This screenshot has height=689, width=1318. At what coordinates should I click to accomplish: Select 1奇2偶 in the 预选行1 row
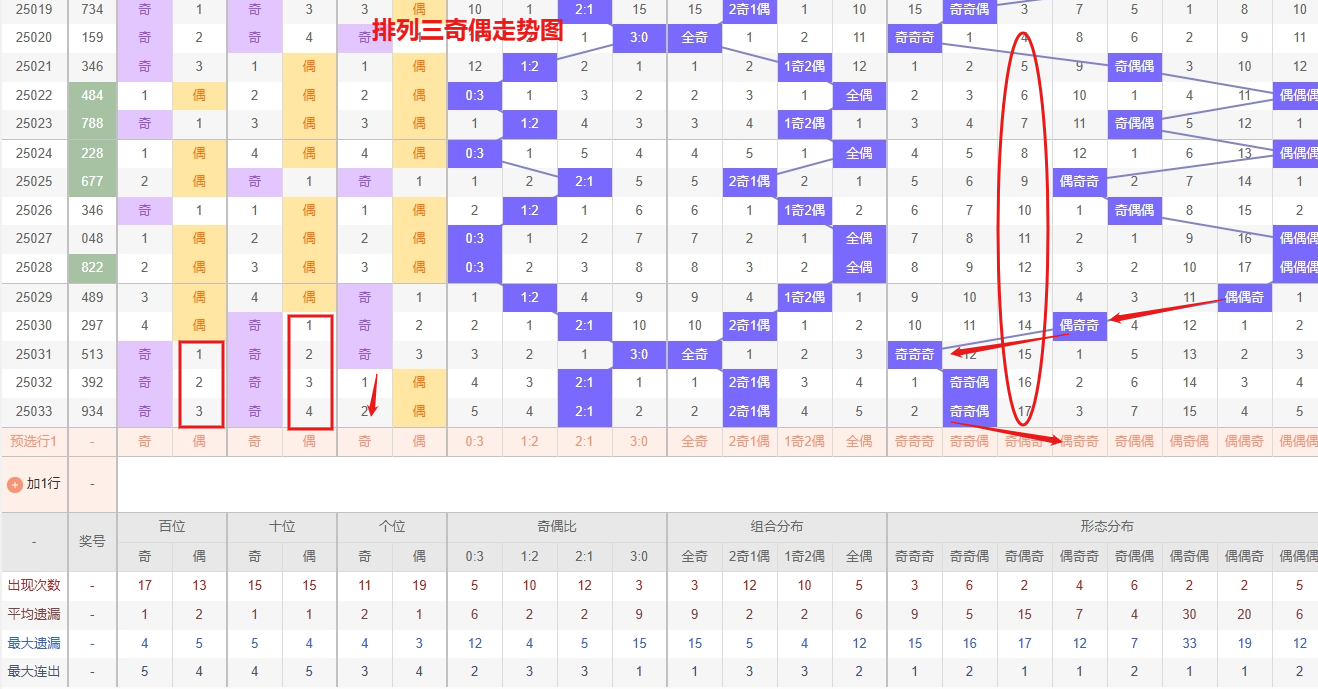804,441
